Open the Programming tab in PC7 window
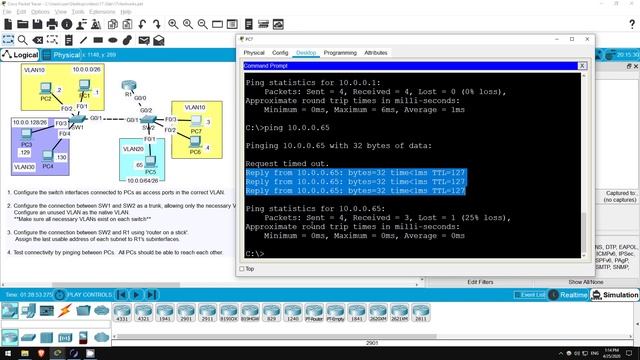The width and height of the screenshot is (640, 360). click(340, 53)
